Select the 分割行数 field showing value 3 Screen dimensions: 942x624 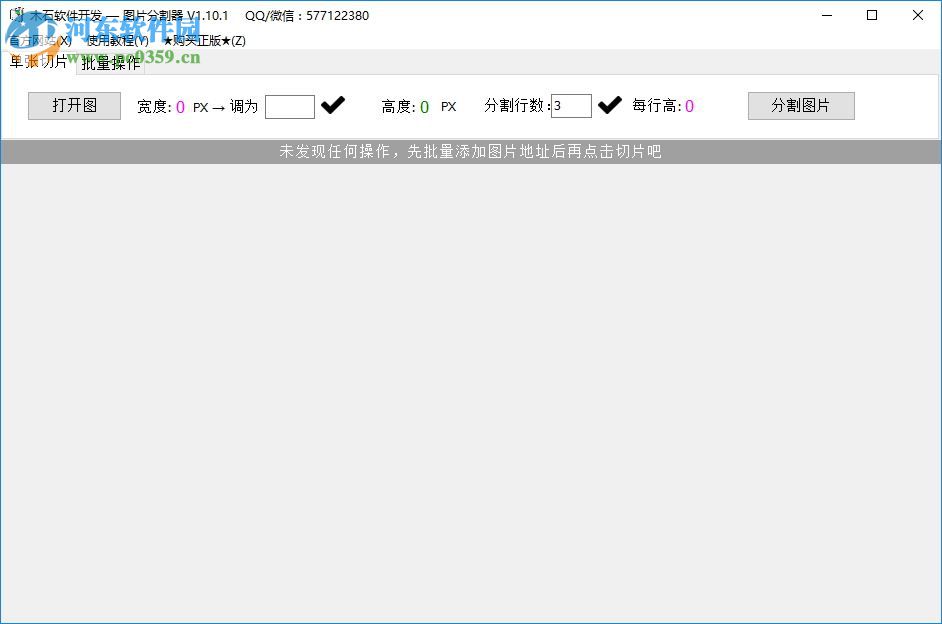tap(570, 105)
